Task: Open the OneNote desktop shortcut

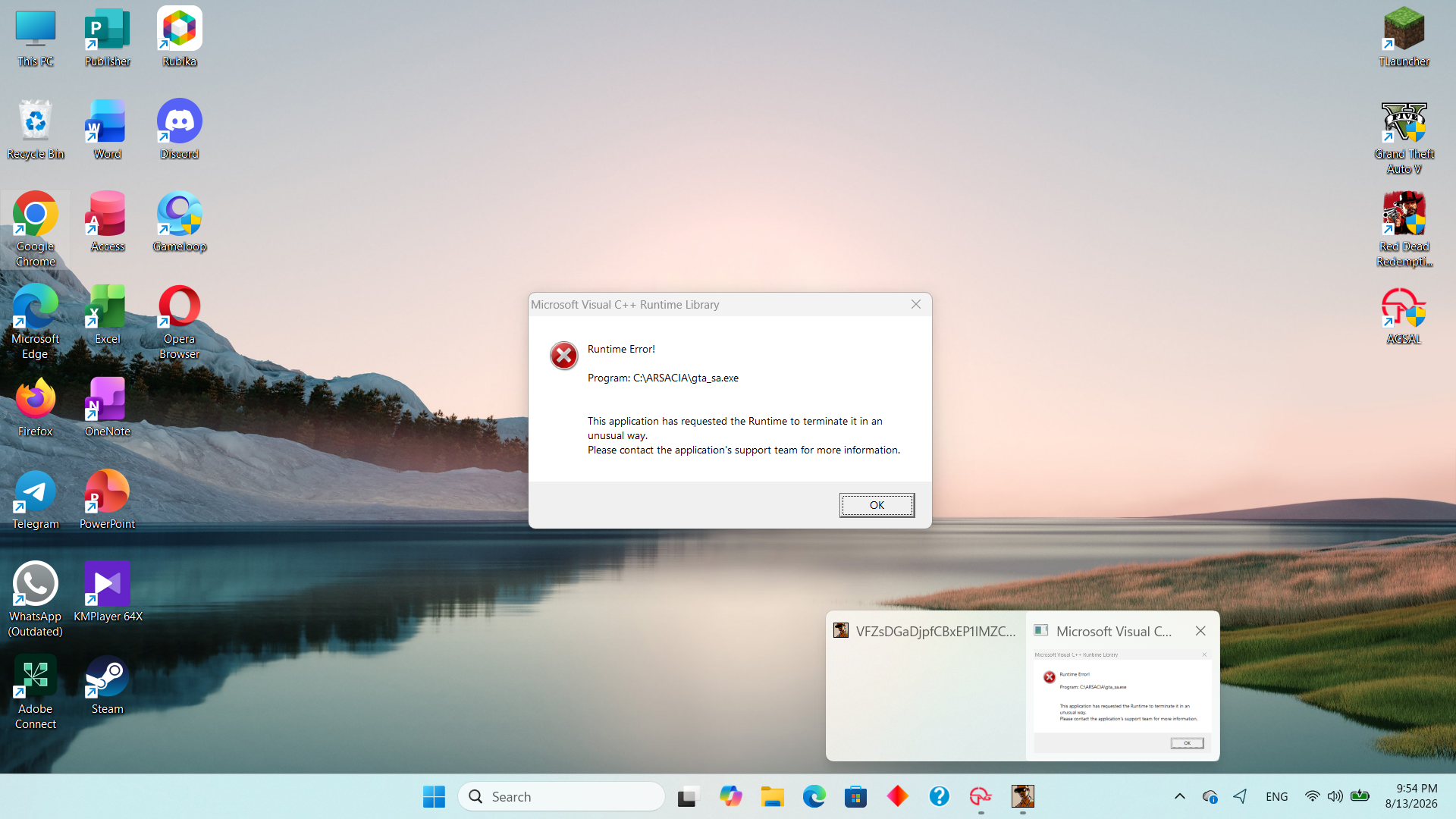Action: point(107,407)
